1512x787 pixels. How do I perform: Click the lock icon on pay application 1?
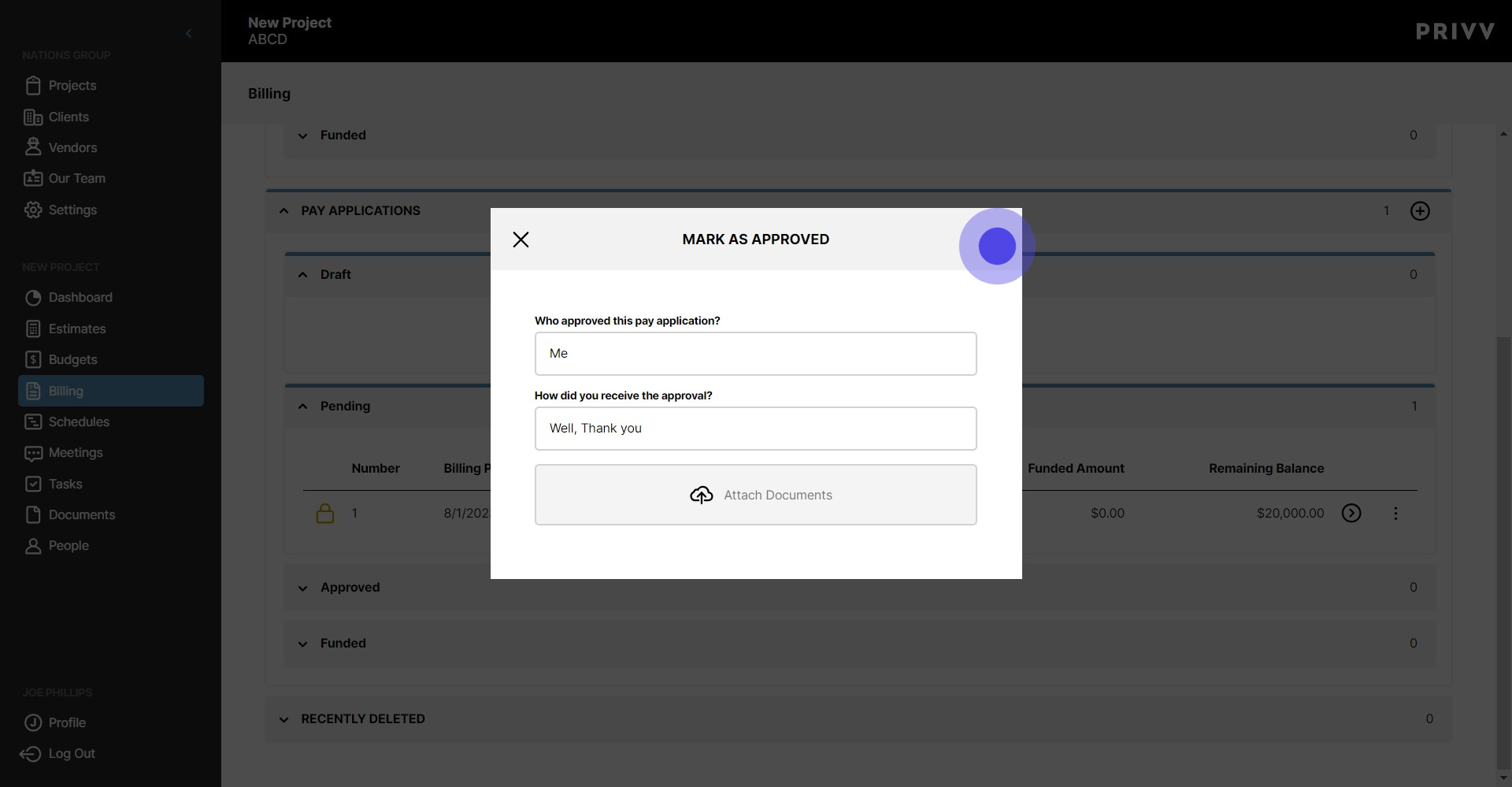coord(324,514)
